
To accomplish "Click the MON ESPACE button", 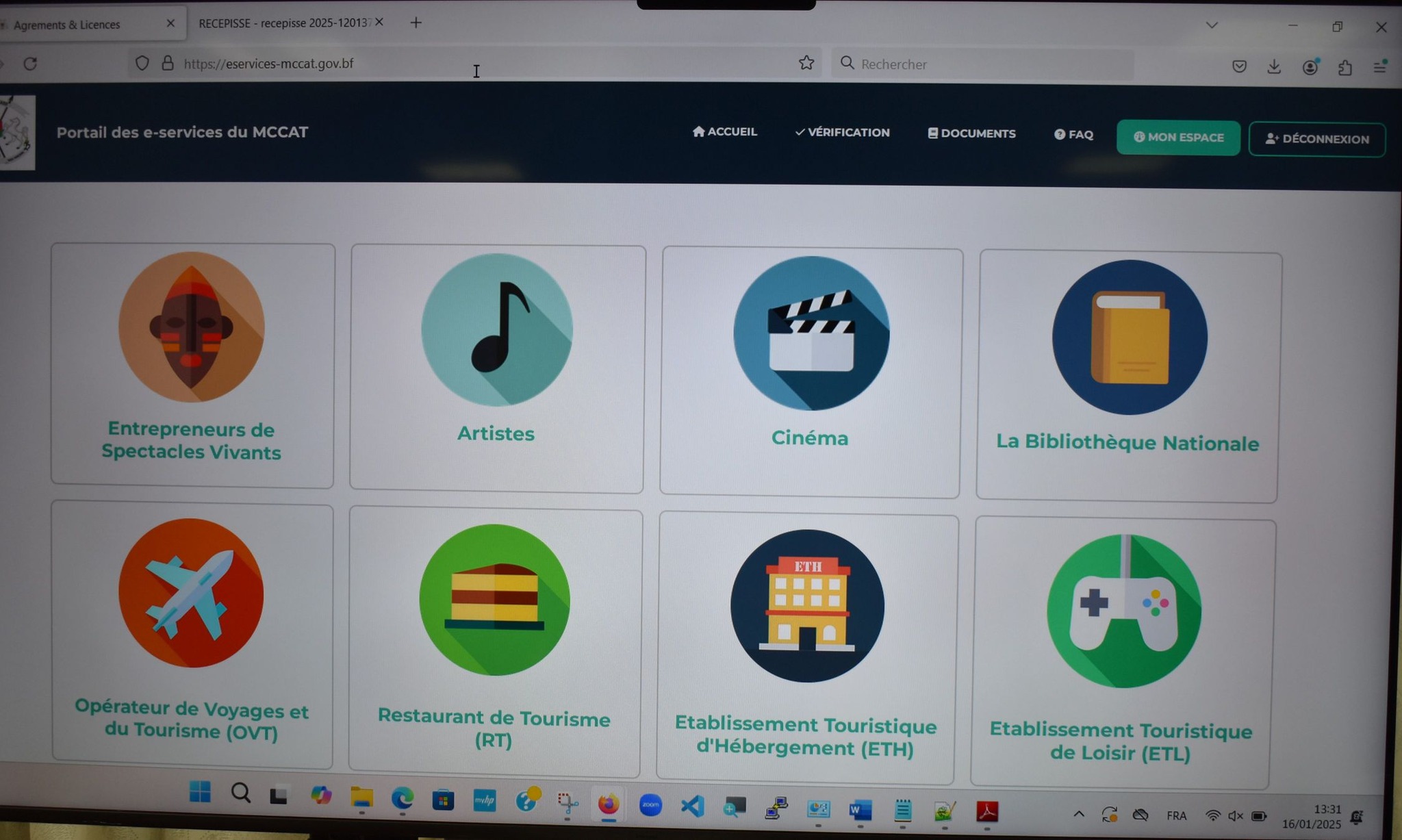I will pyautogui.click(x=1178, y=137).
